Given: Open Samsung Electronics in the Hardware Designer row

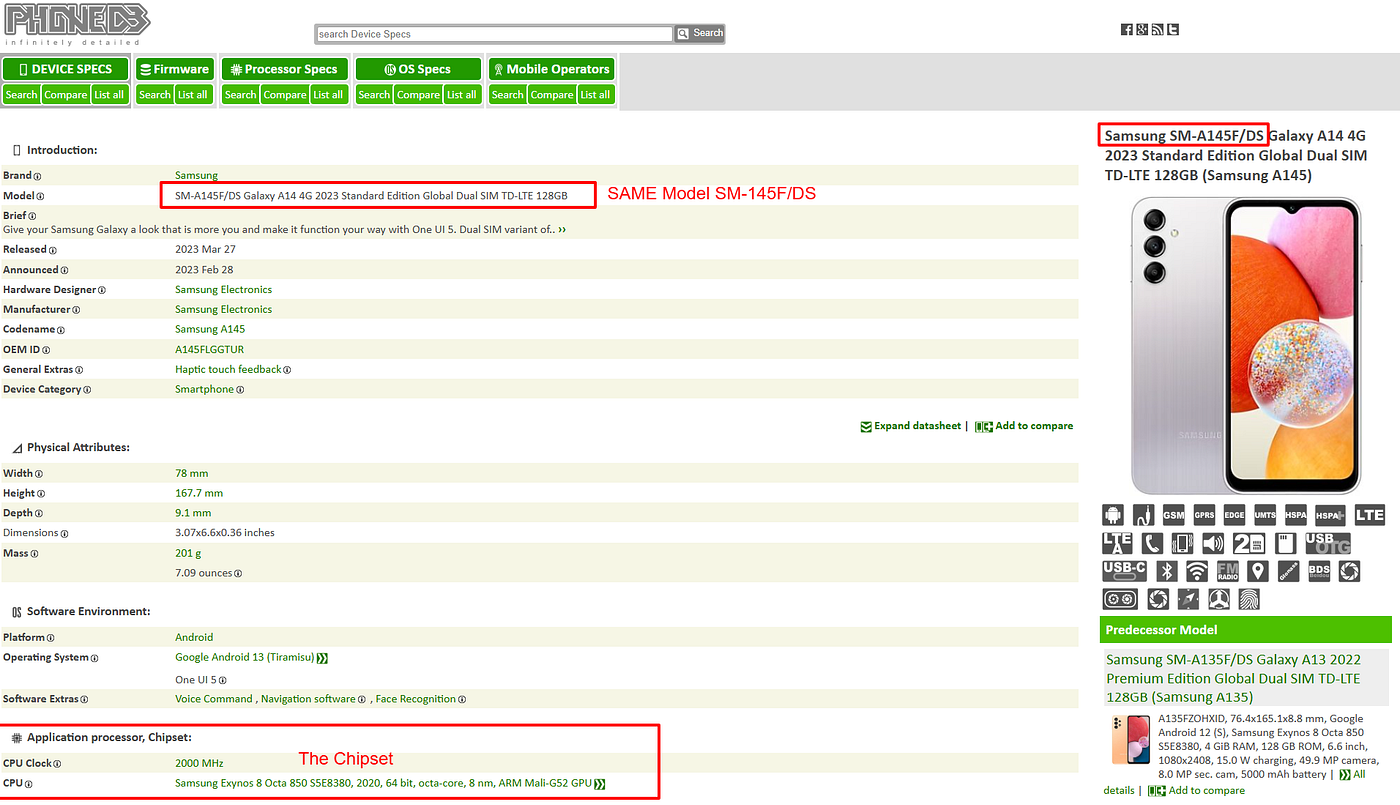Looking at the screenshot, I should coord(223,290).
